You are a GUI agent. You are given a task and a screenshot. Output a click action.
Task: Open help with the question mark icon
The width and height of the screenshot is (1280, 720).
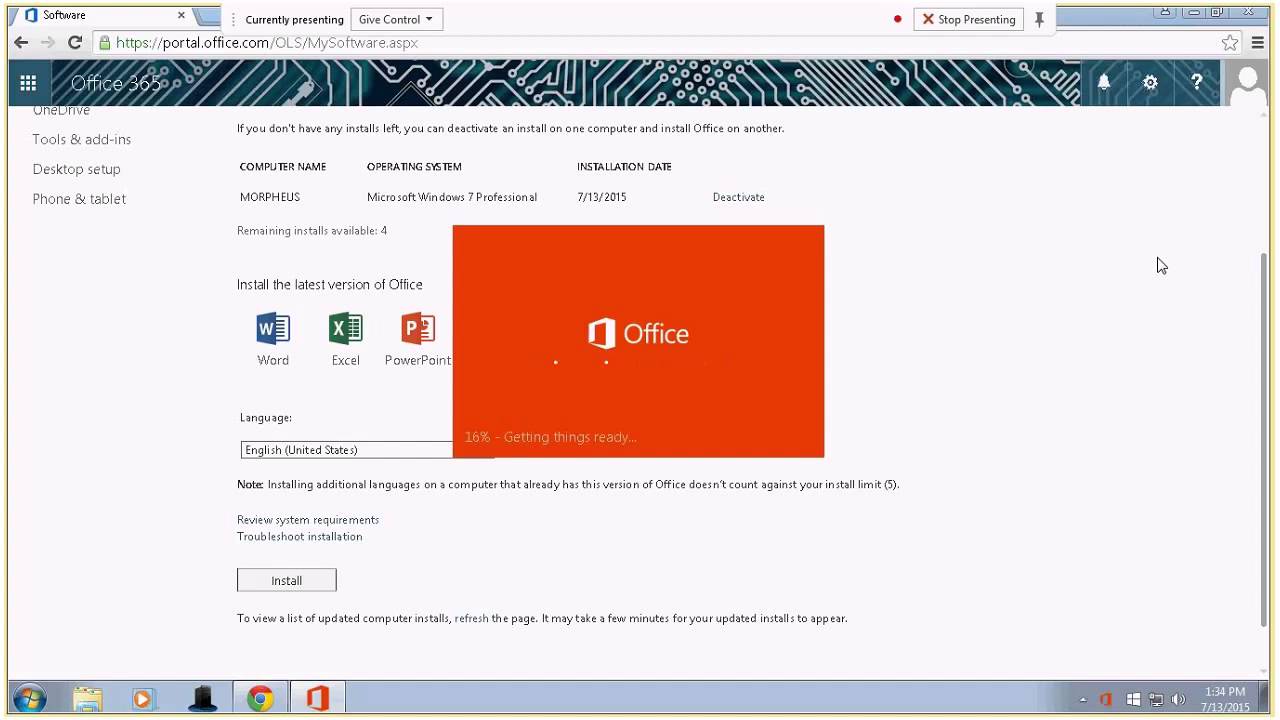(x=1197, y=83)
